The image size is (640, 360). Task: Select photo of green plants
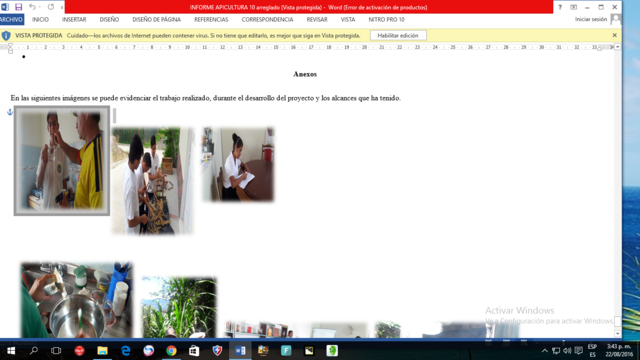click(179, 307)
